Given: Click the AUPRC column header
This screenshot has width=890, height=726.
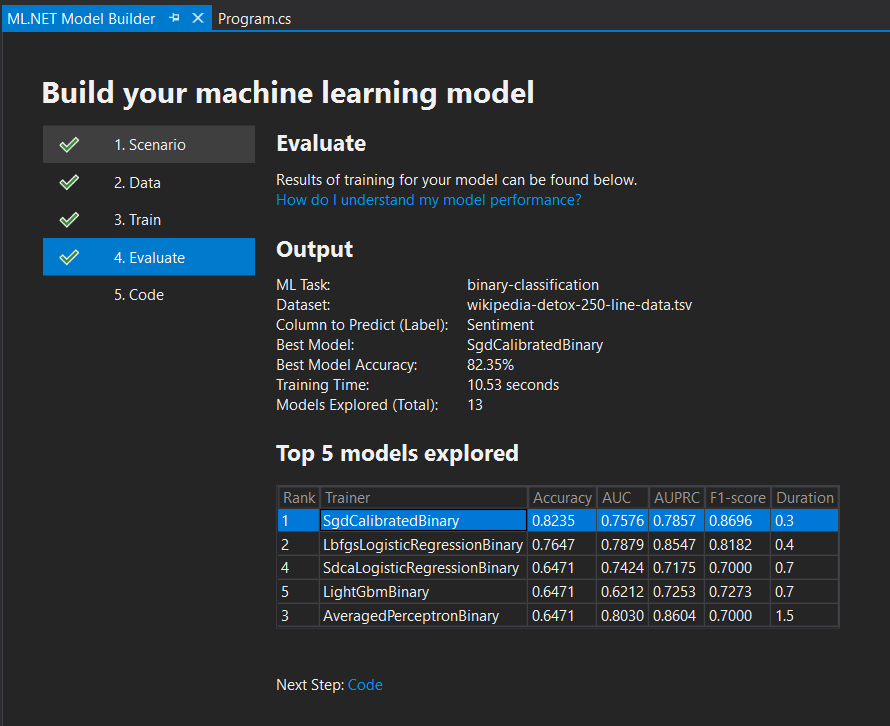Looking at the screenshot, I should point(676,497).
